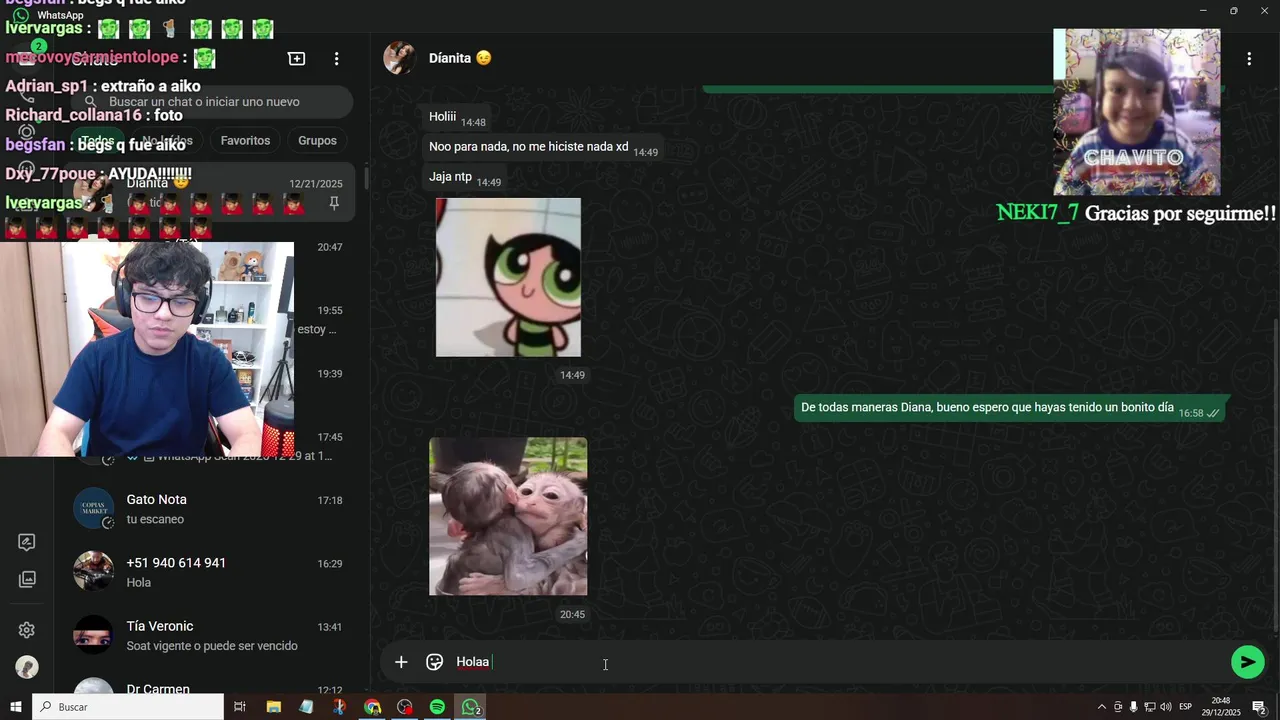Expand the hidden system tray icons
This screenshot has height=720, width=1280.
(1102, 707)
